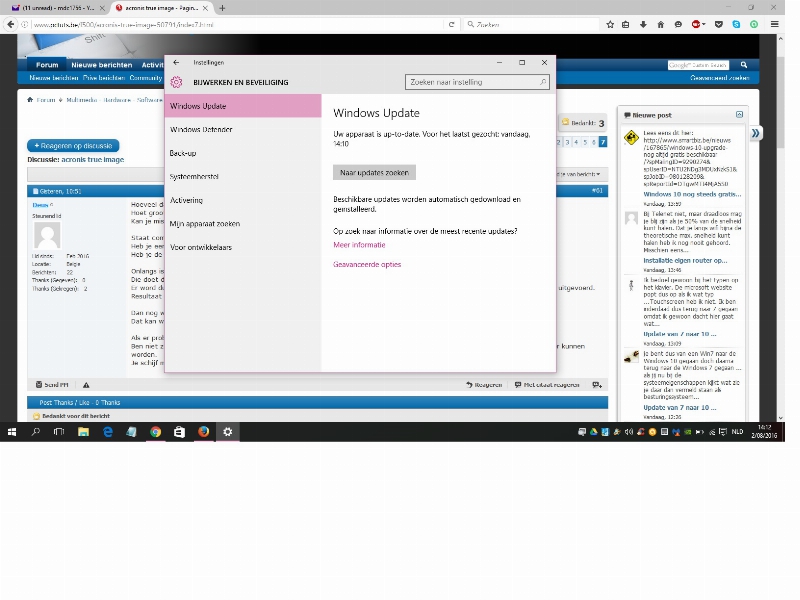The width and height of the screenshot is (800, 600).
Task: Click the Forum tab in the site navigation
Action: click(47, 65)
